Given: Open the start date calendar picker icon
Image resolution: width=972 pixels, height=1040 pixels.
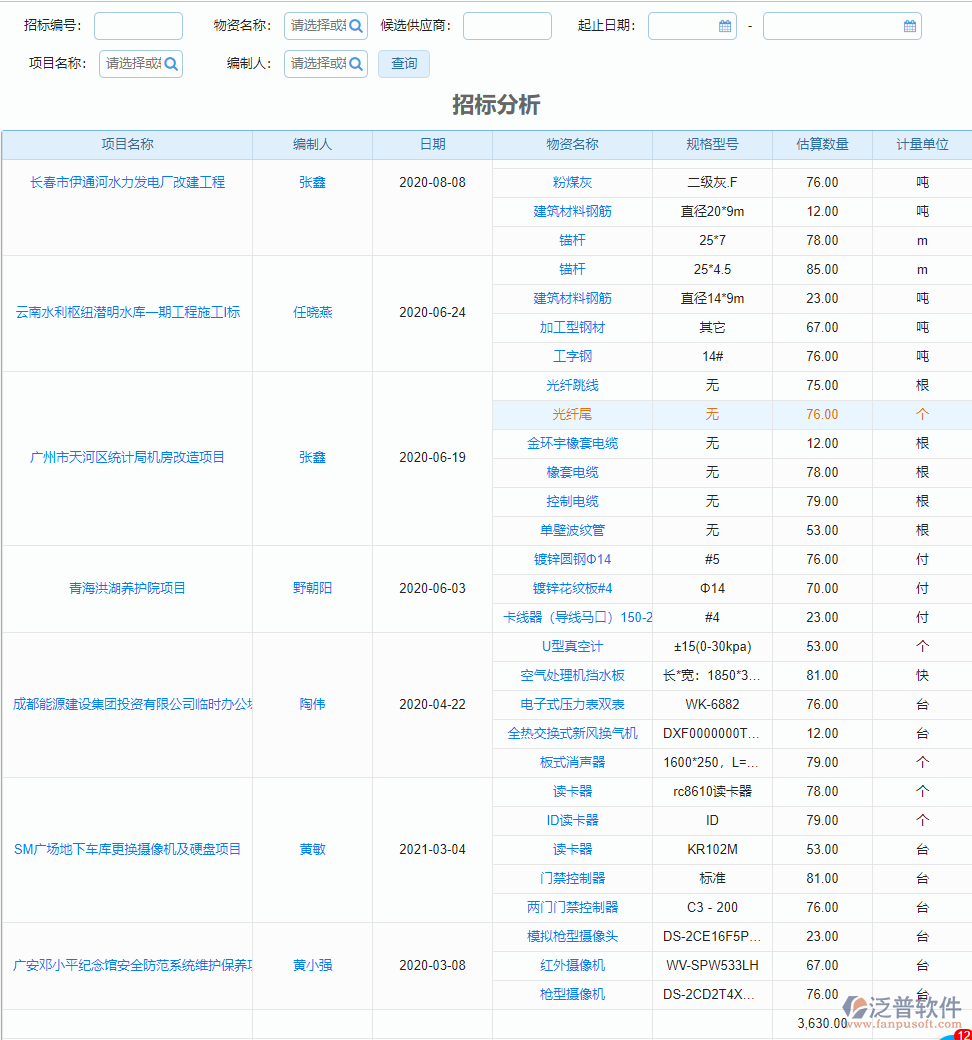Looking at the screenshot, I should pos(725,25).
